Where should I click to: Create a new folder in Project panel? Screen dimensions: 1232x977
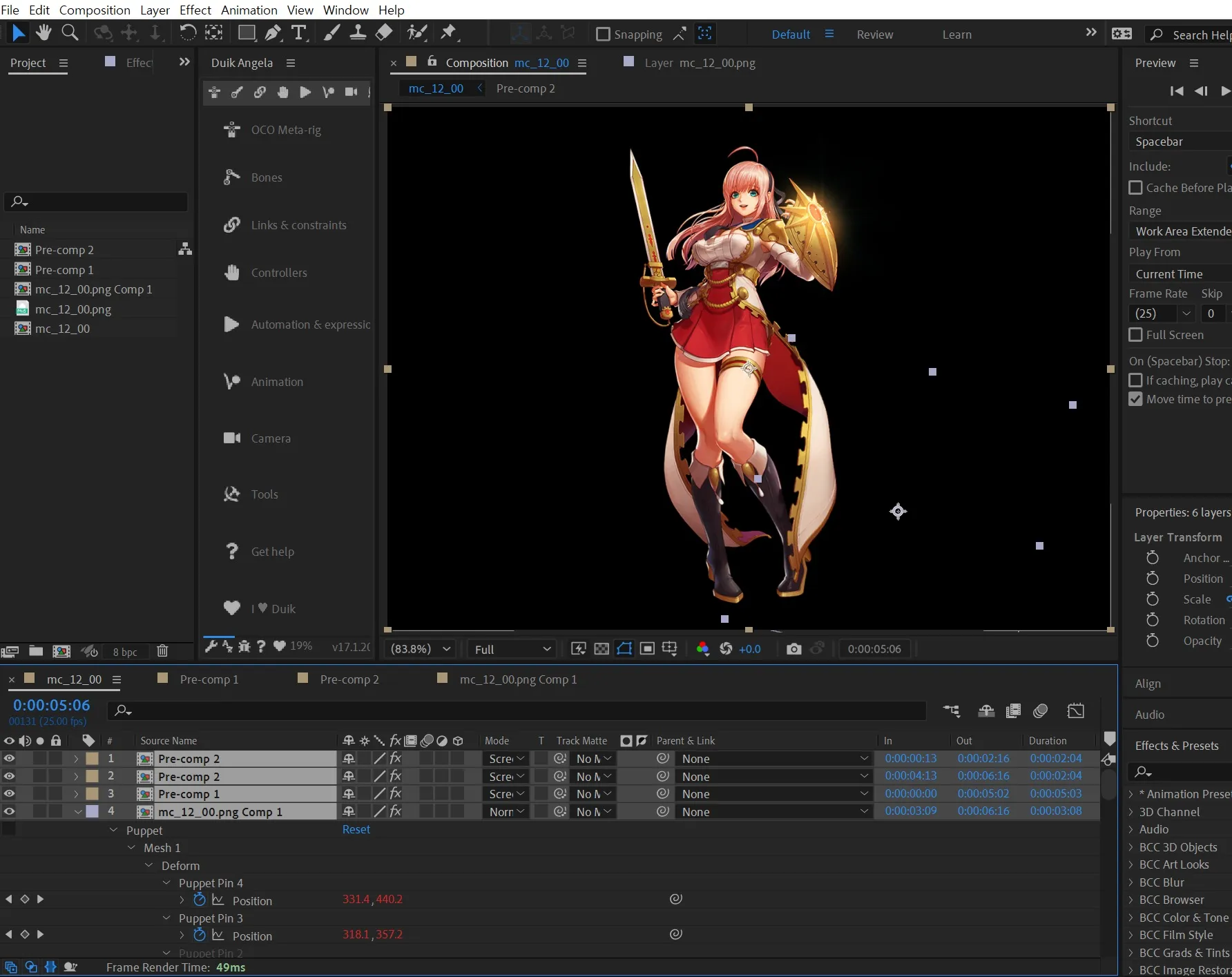click(x=36, y=651)
